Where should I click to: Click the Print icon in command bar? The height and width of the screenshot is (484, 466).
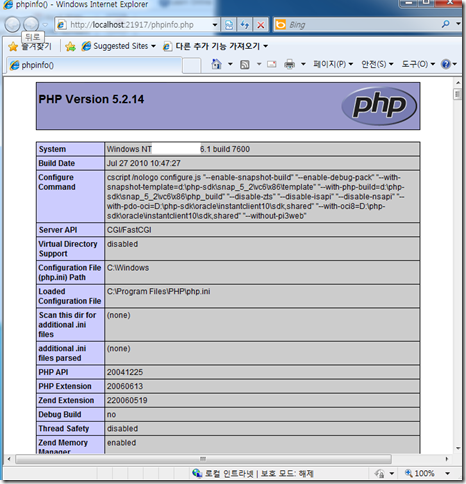click(289, 64)
